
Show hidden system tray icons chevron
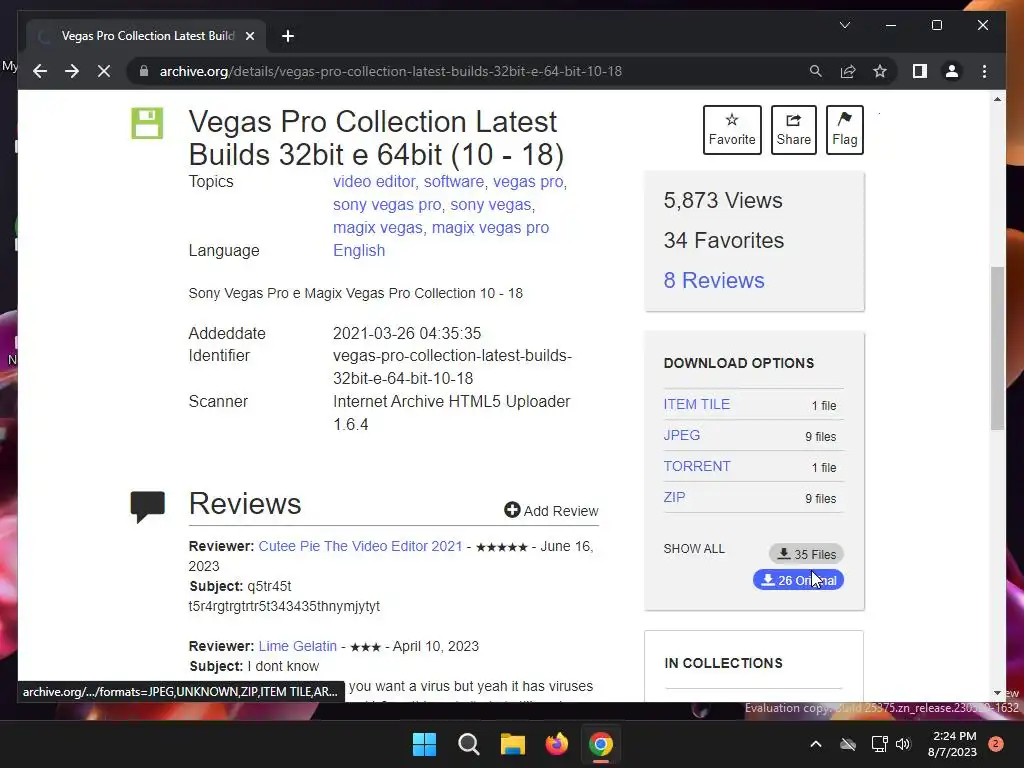click(x=816, y=744)
